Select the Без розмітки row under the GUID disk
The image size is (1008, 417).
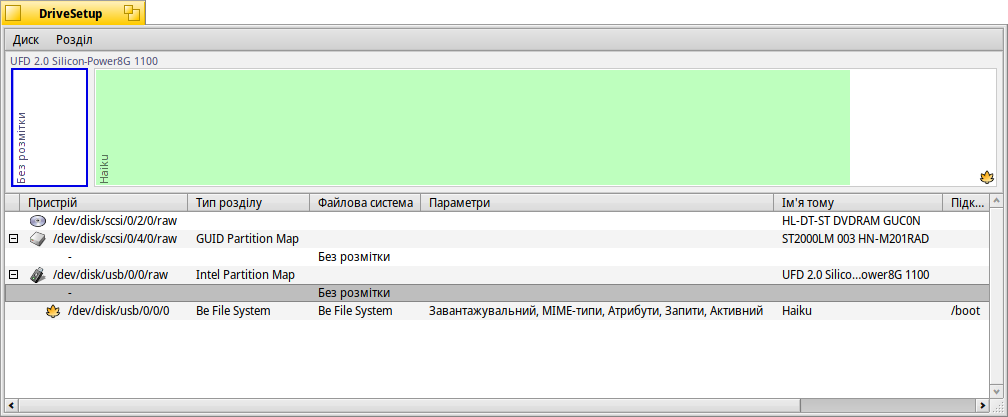pyautogui.click(x=497, y=257)
